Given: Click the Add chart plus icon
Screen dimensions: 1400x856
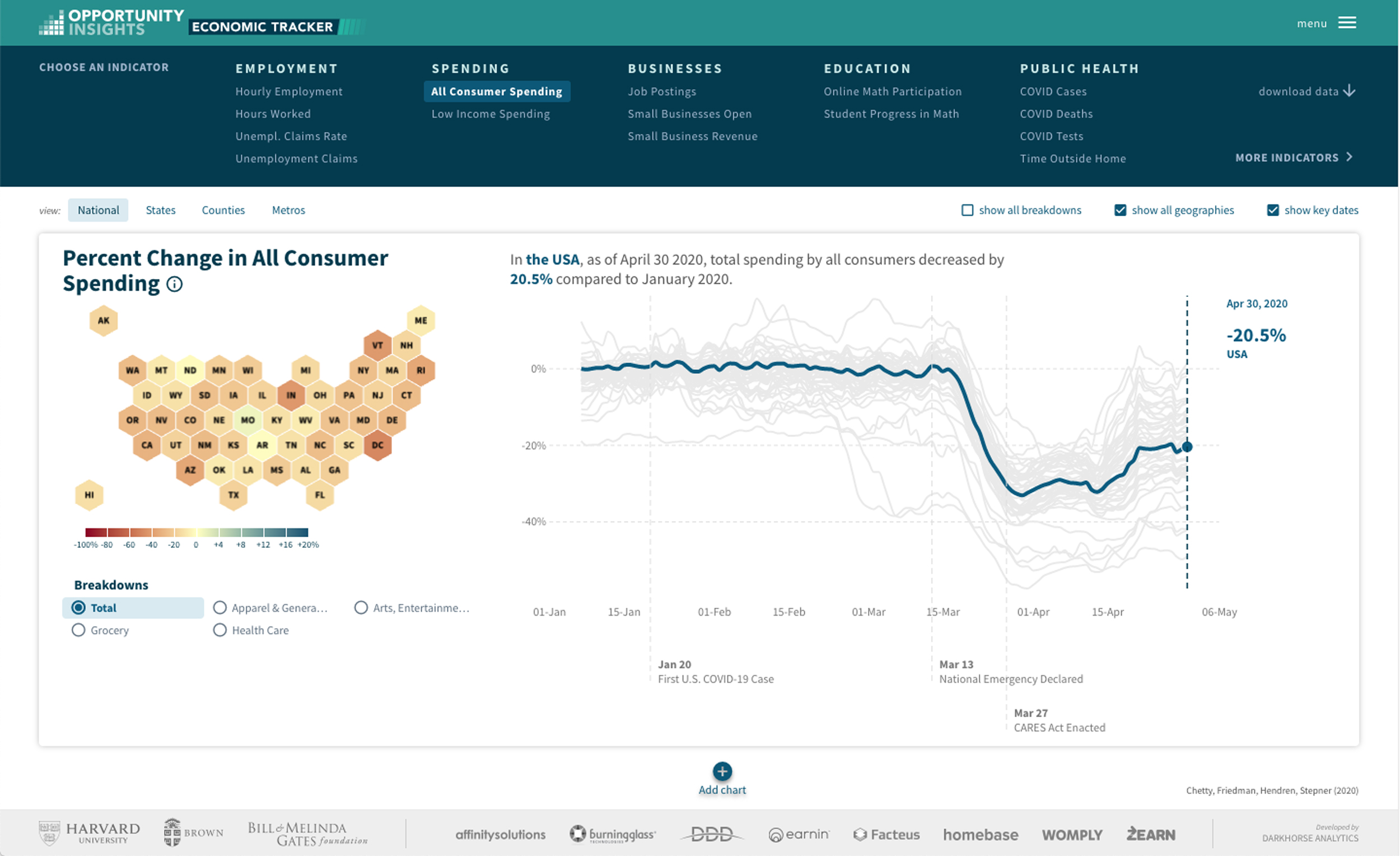Looking at the screenshot, I should coord(722,771).
